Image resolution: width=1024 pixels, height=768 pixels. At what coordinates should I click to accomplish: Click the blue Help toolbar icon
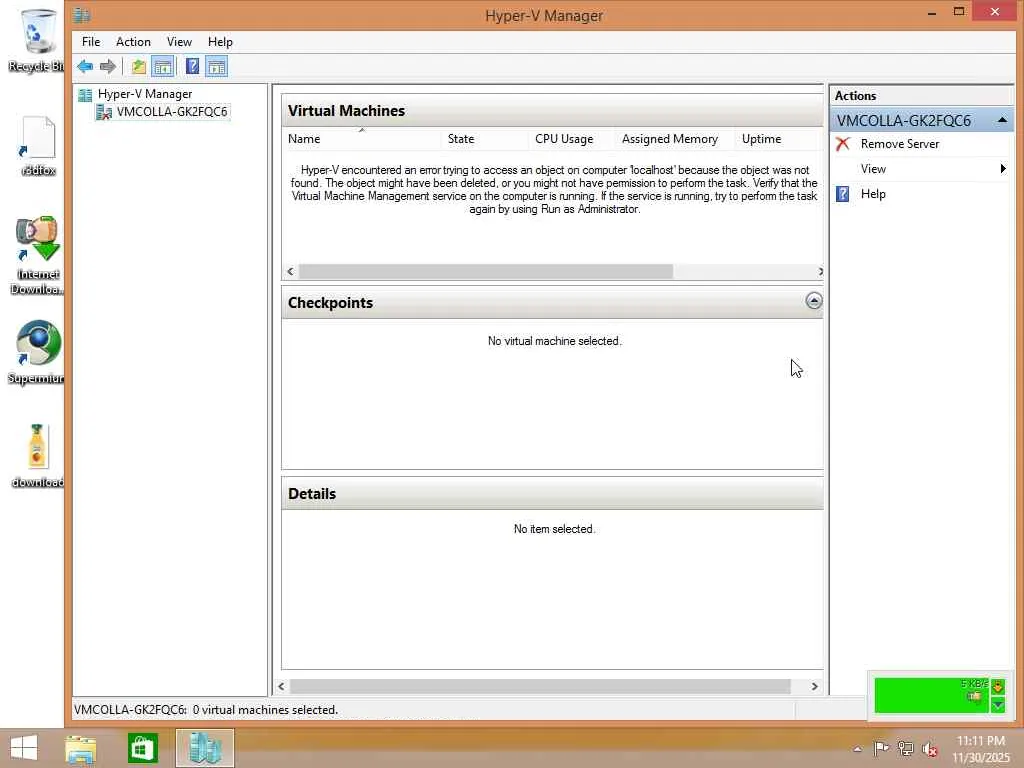(193, 67)
